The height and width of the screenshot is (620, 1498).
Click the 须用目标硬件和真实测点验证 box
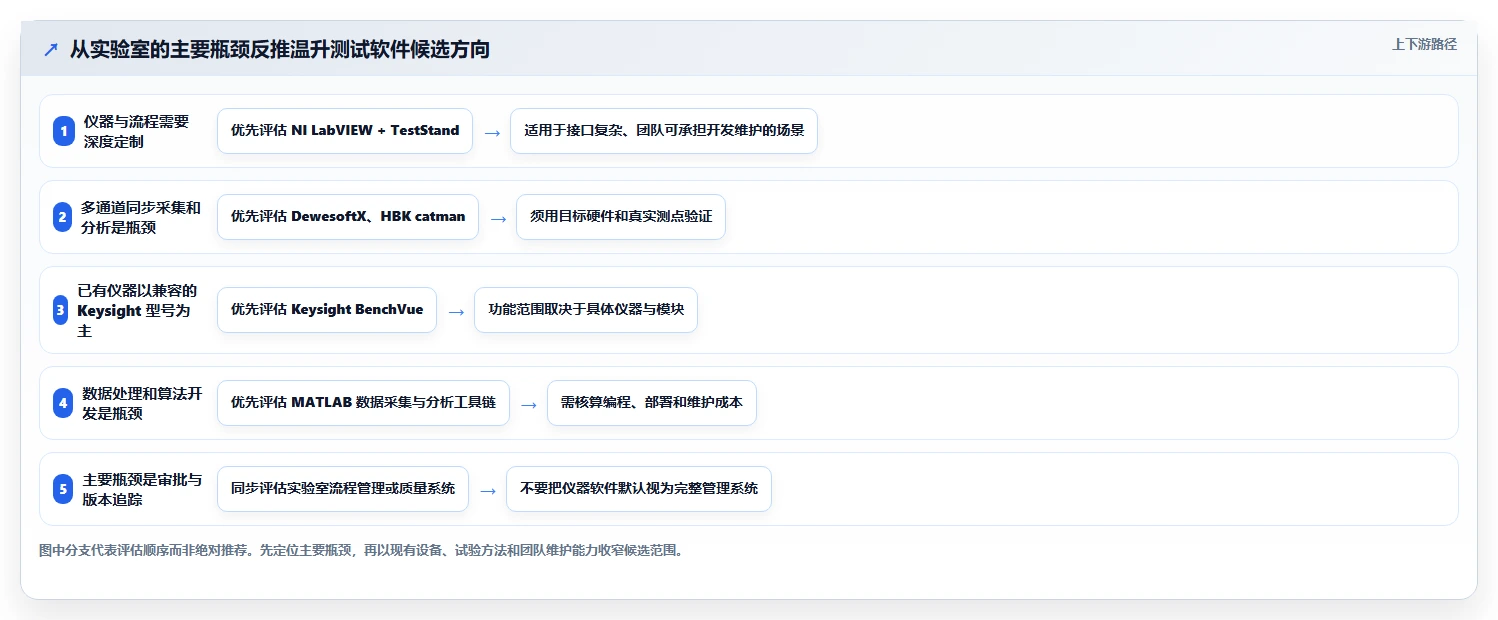point(621,217)
